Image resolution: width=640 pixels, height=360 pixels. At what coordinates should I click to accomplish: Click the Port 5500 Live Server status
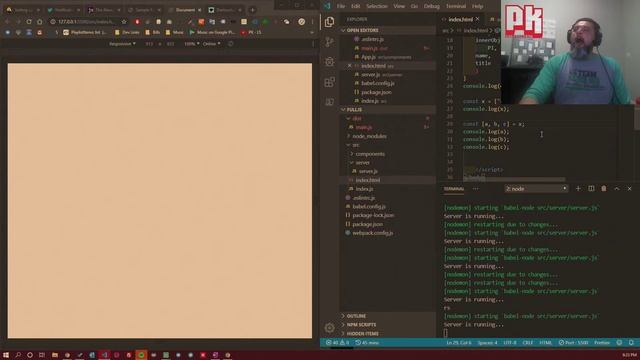[573, 343]
